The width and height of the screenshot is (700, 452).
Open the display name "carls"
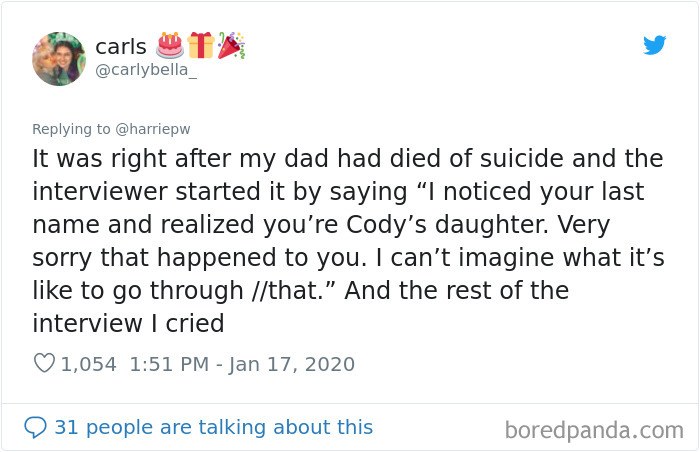click(121, 46)
